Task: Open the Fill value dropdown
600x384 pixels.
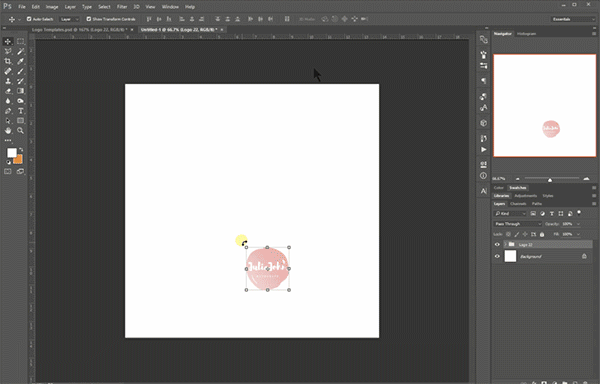Action: (x=578, y=234)
